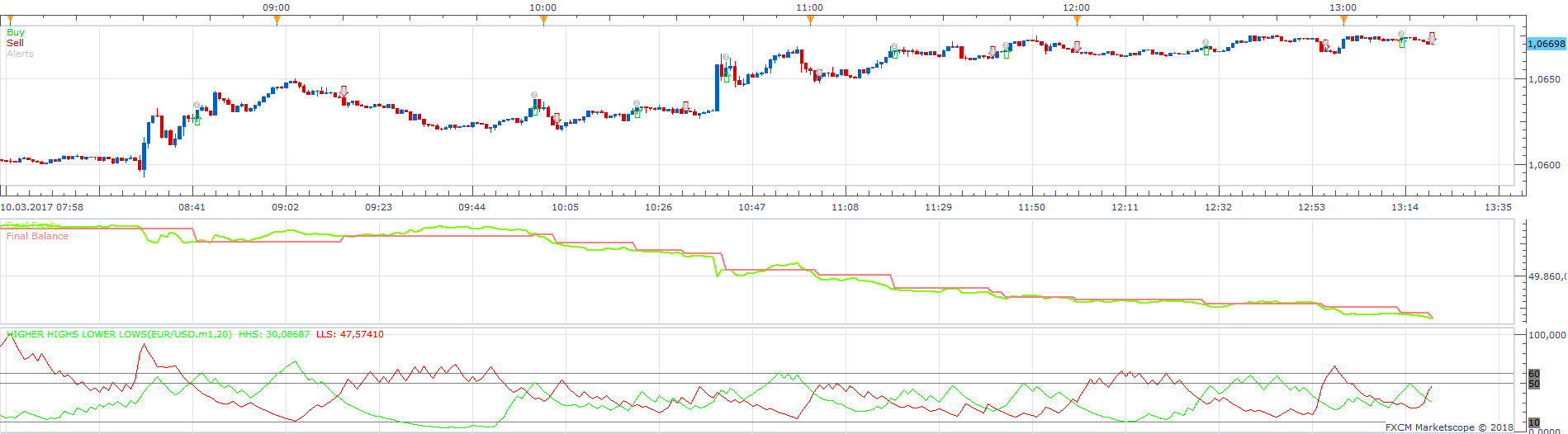Image resolution: width=1568 pixels, height=434 pixels.
Task: Click the Higher Highs Lower Lows indicator title
Action: [x=119, y=334]
